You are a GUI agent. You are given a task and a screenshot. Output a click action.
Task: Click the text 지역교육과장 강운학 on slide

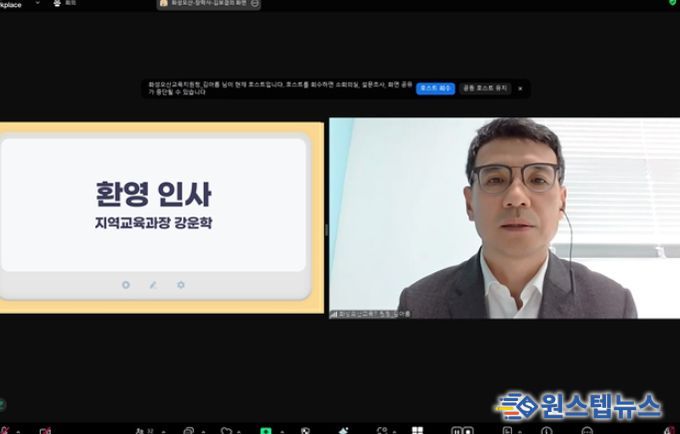click(x=154, y=223)
